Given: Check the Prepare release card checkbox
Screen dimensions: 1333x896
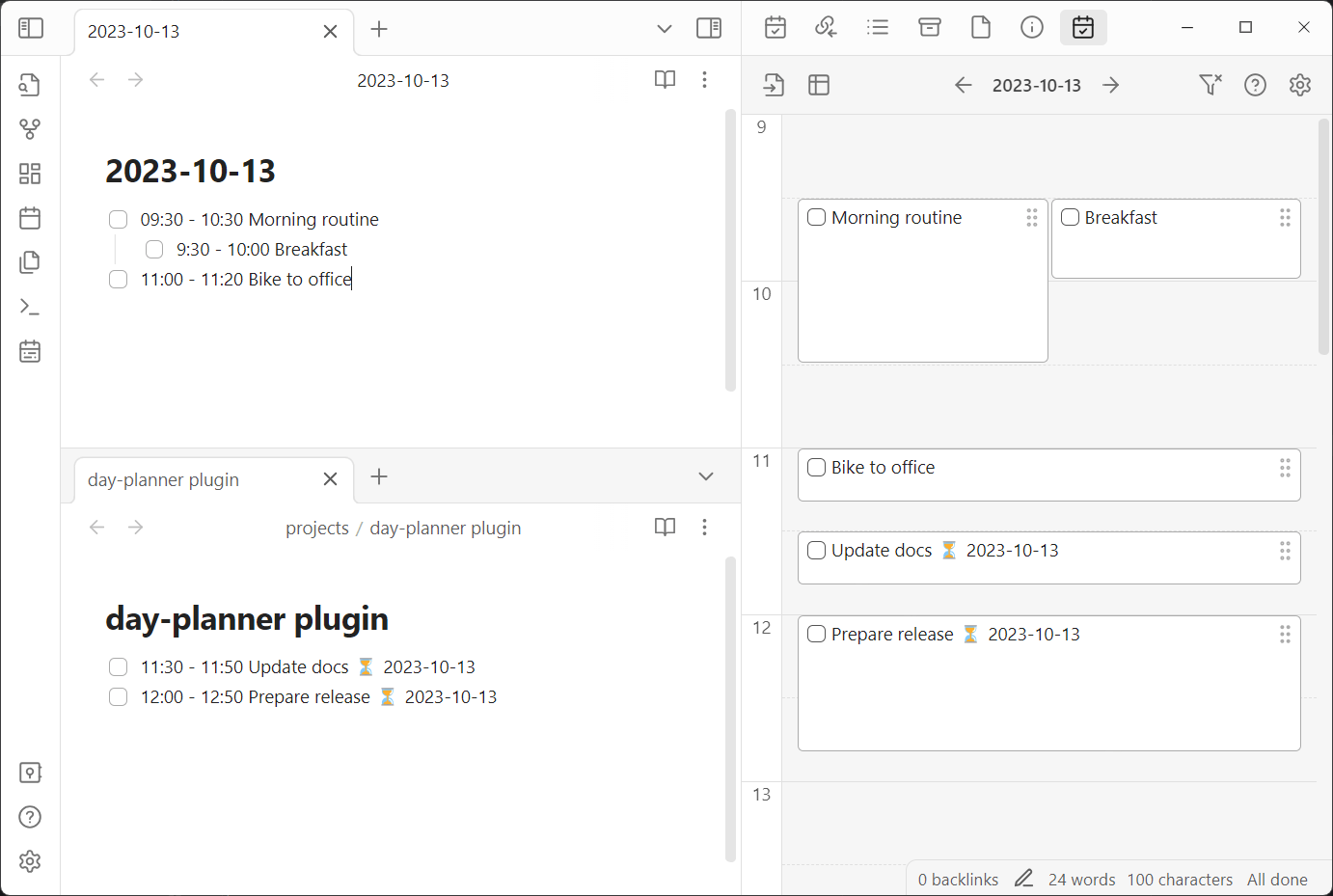Looking at the screenshot, I should point(816,634).
